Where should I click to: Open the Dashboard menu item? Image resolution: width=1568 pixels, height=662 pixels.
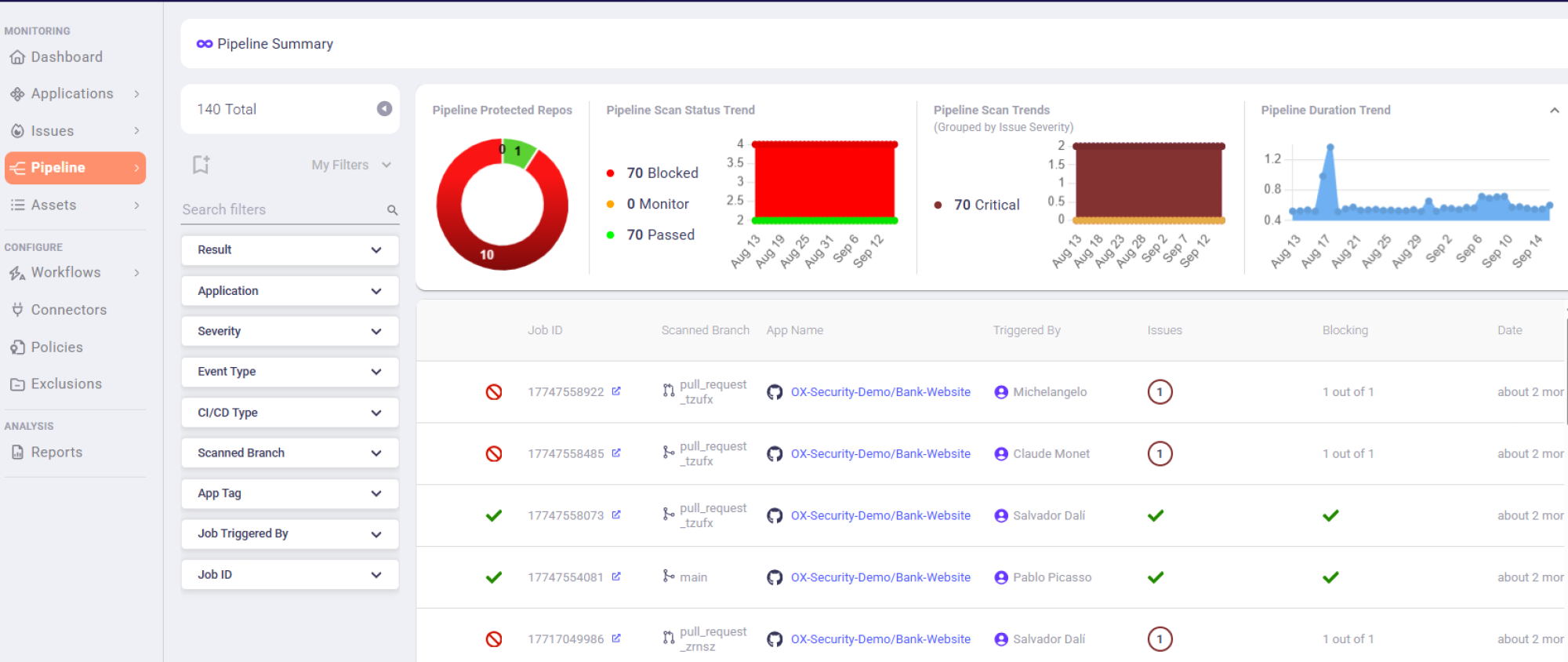pyautogui.click(x=67, y=57)
